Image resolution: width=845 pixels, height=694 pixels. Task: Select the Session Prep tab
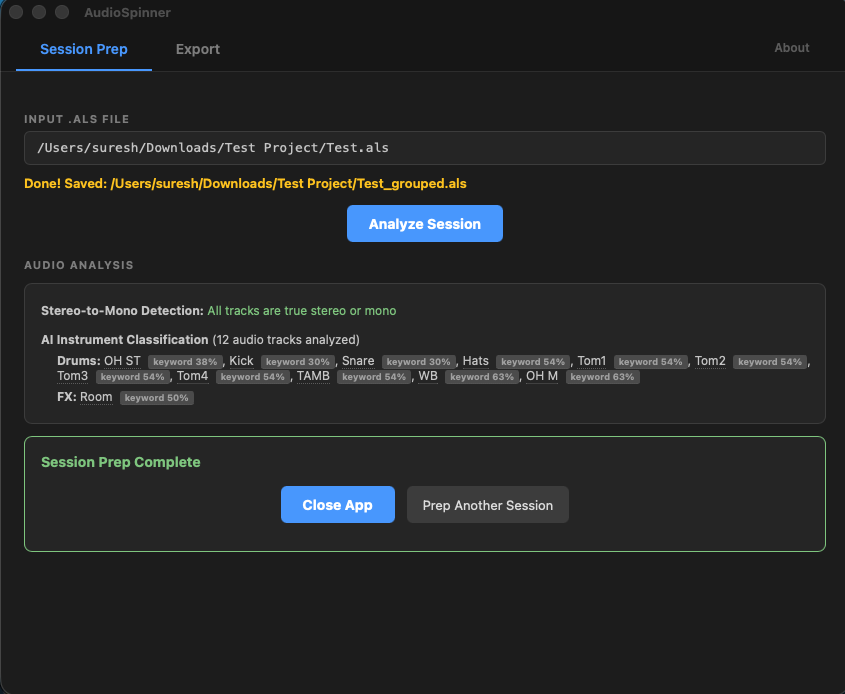83,48
